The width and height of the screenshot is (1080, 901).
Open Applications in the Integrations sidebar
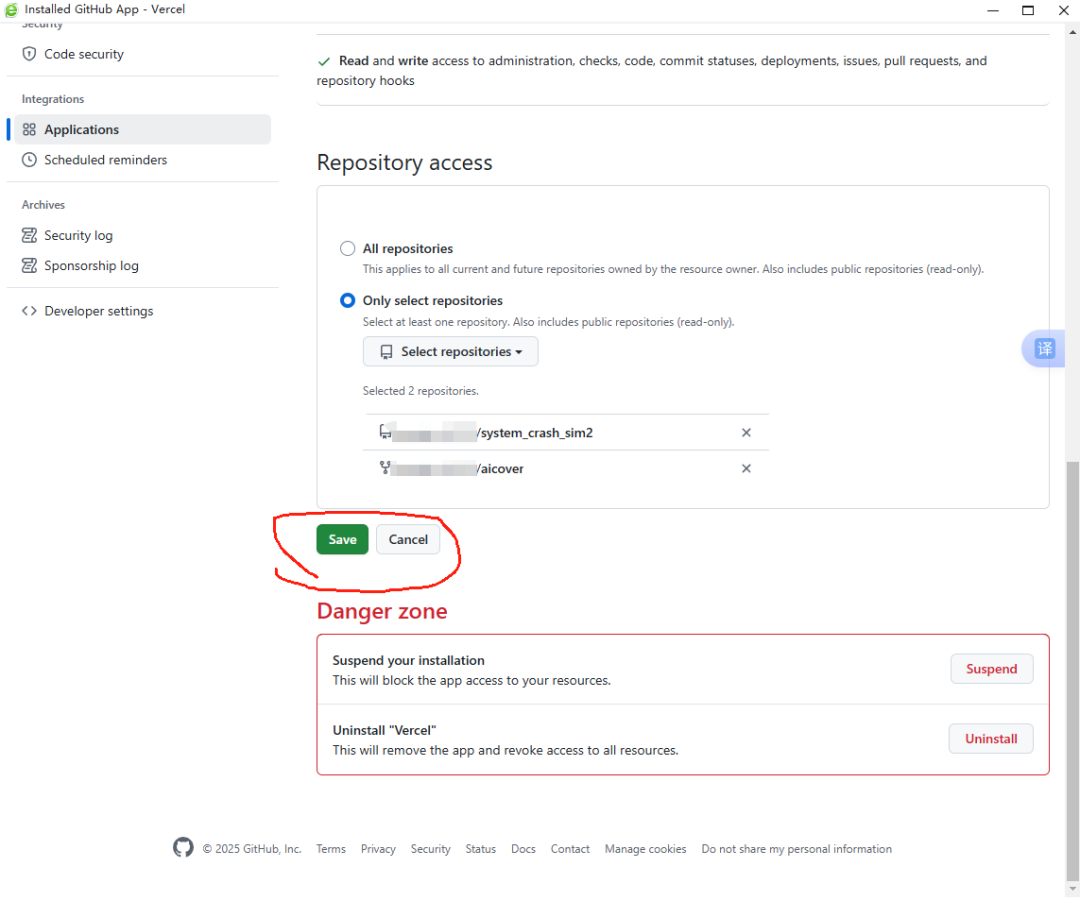pos(81,130)
